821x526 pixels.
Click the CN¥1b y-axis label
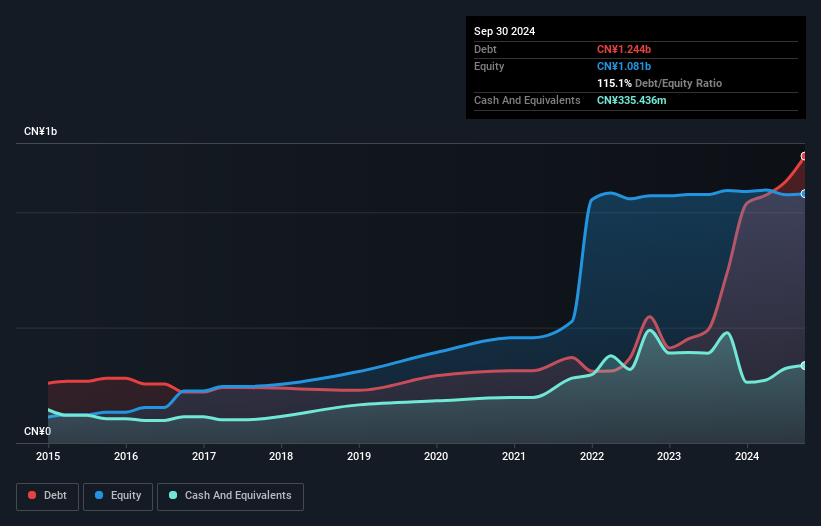(x=40, y=131)
